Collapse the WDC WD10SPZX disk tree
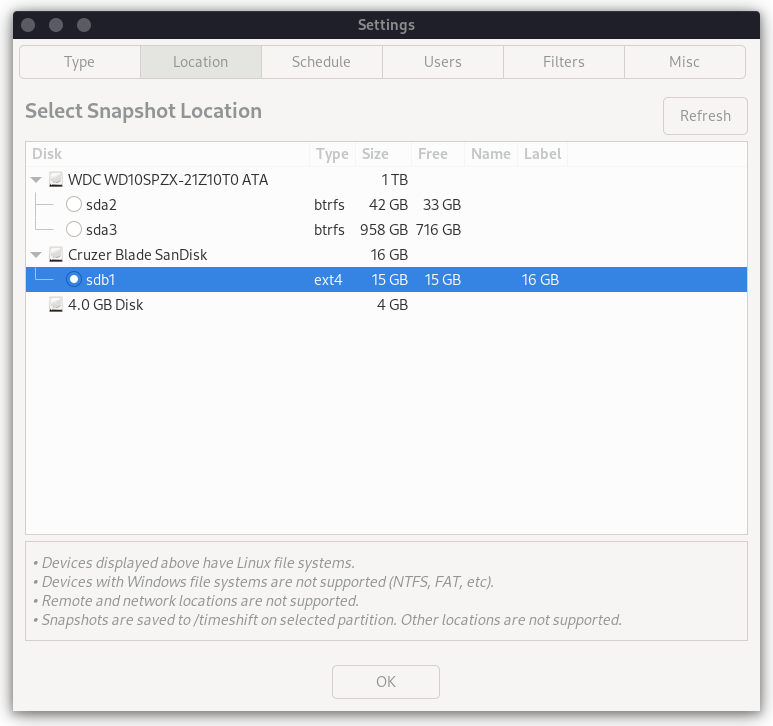The image size is (773, 726). [x=37, y=180]
